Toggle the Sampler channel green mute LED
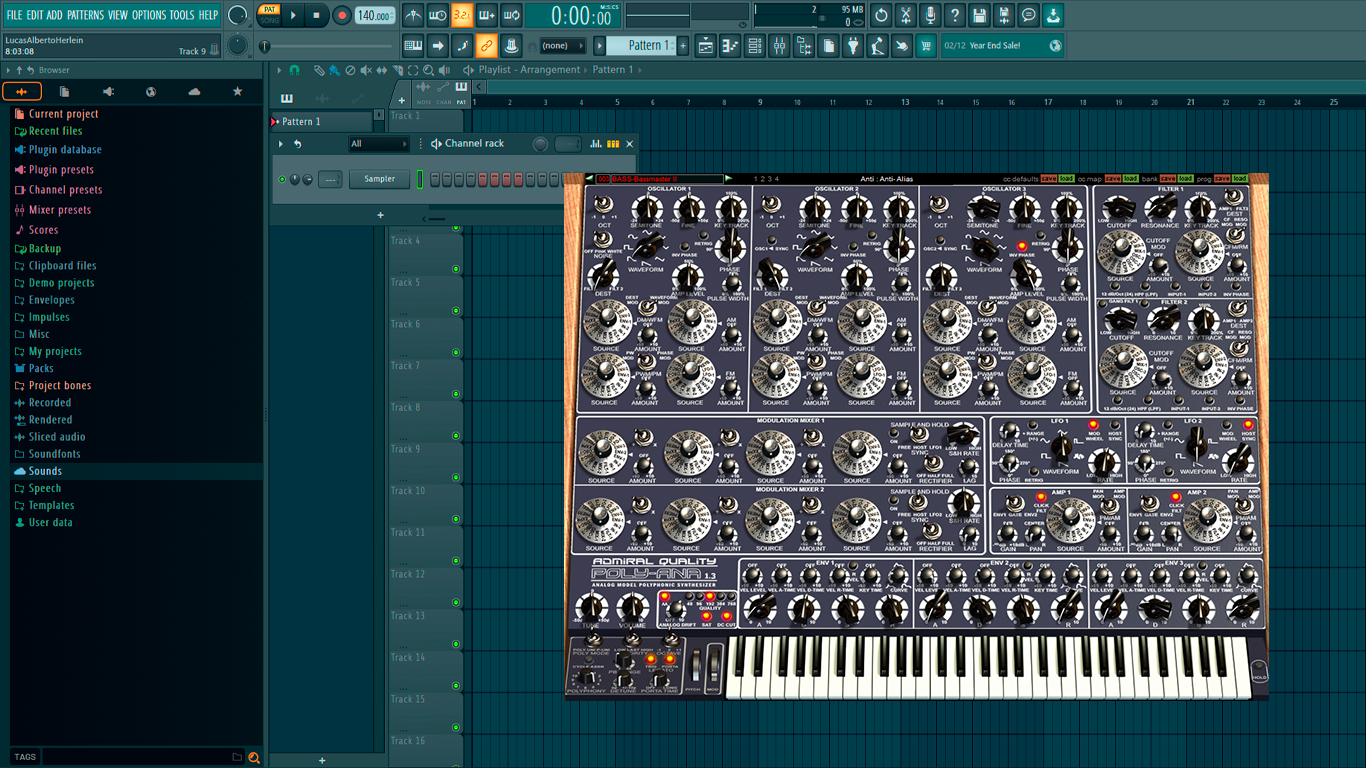This screenshot has width=1366, height=768. tap(282, 179)
